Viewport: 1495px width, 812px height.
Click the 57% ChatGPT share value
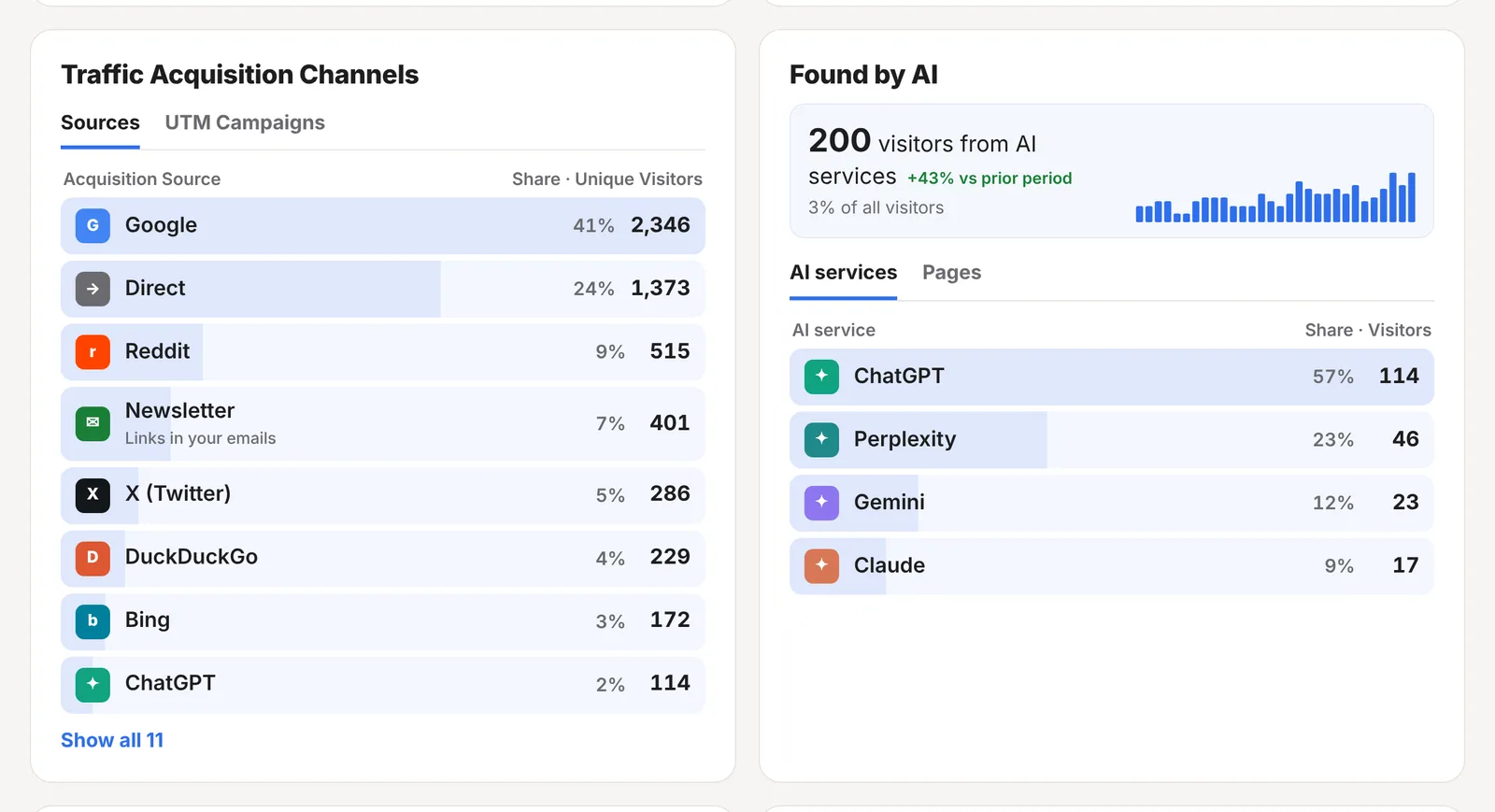[1333, 377]
